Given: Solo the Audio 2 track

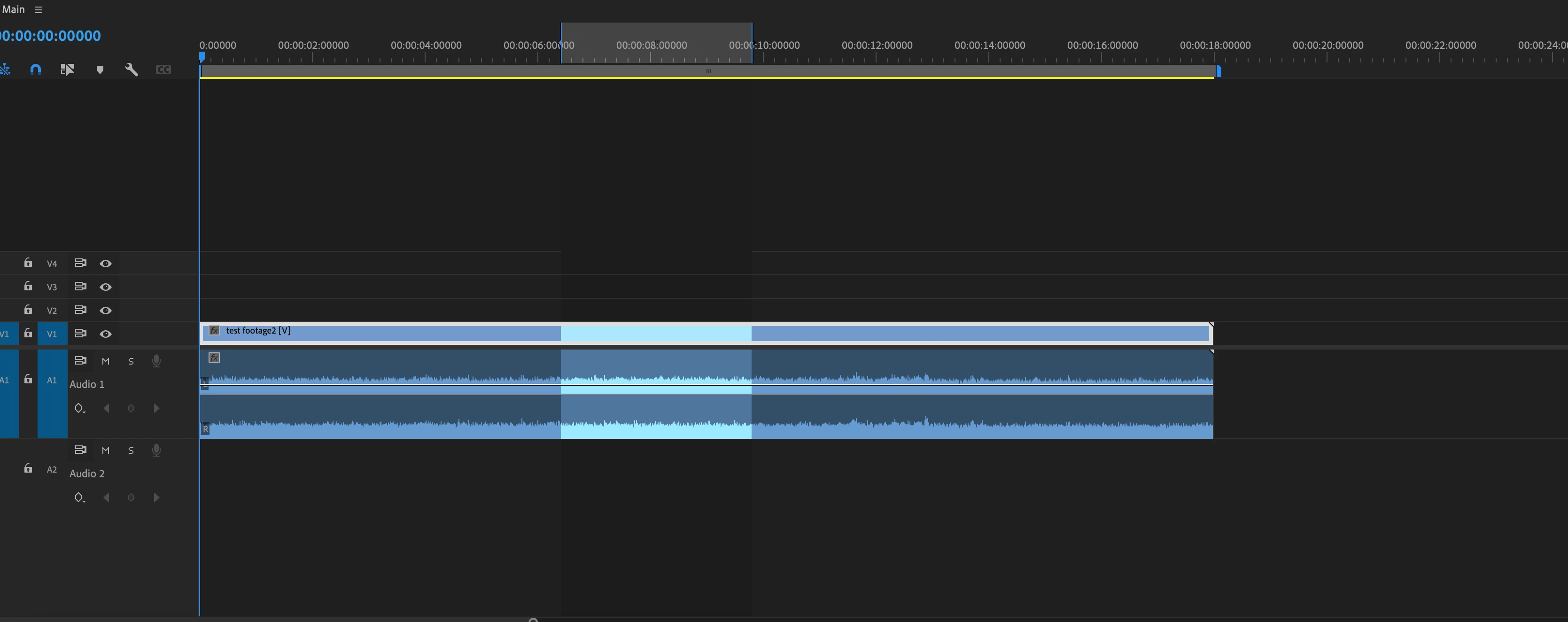Looking at the screenshot, I should 131,451.
